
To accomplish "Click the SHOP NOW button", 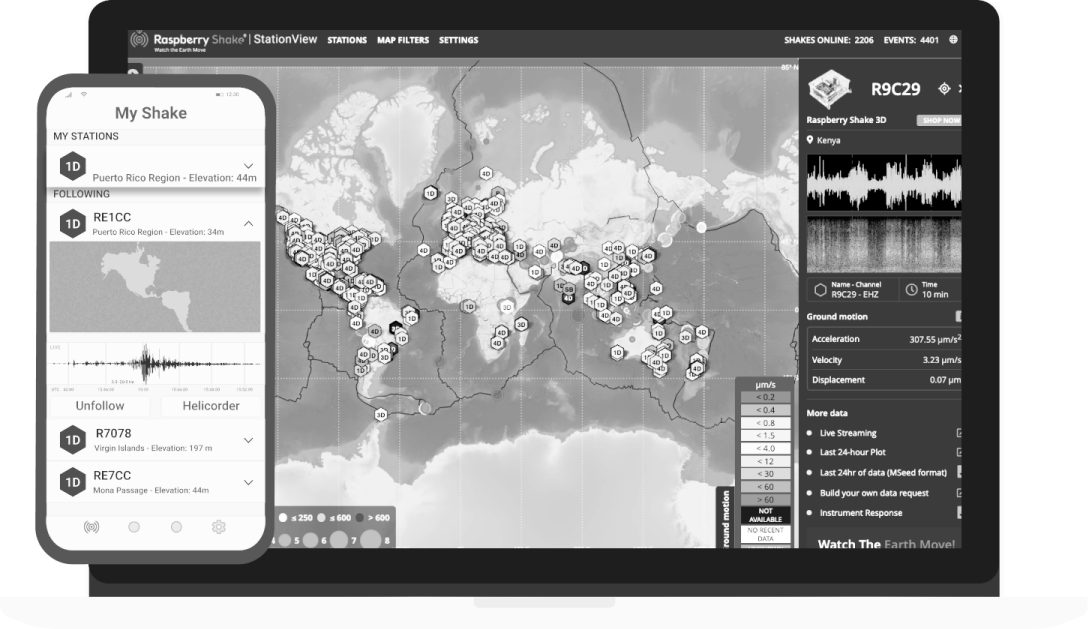I will point(940,120).
